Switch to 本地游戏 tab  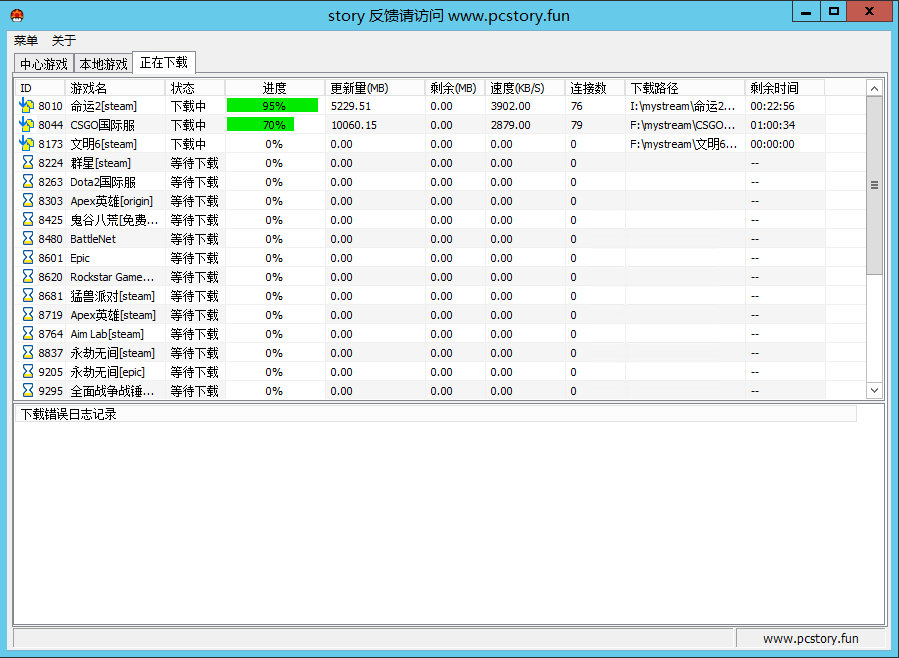click(x=104, y=64)
